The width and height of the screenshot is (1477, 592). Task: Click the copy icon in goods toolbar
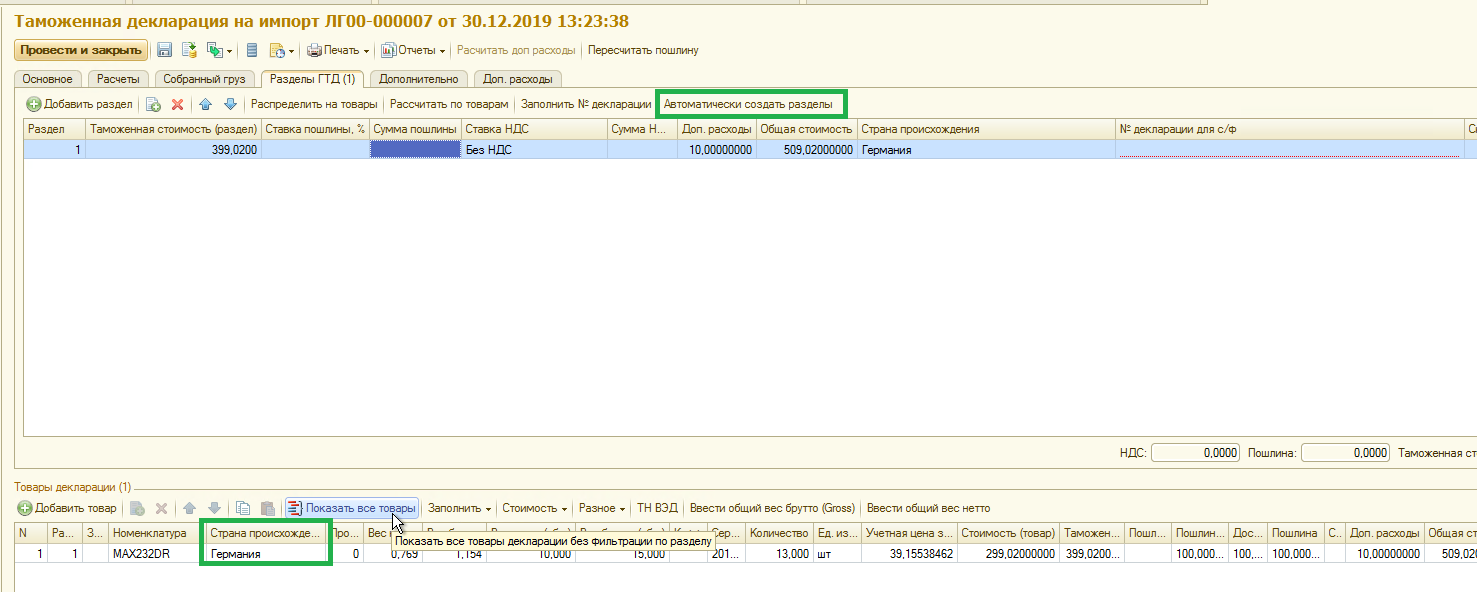[243, 508]
